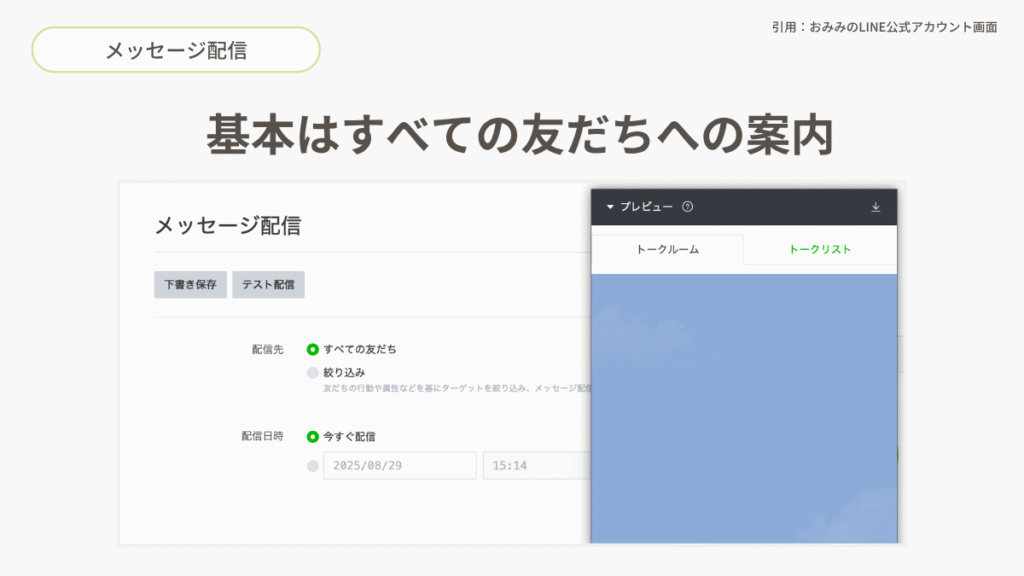1024x576 pixels.
Task: Click the download icon in preview header
Action: point(876,207)
